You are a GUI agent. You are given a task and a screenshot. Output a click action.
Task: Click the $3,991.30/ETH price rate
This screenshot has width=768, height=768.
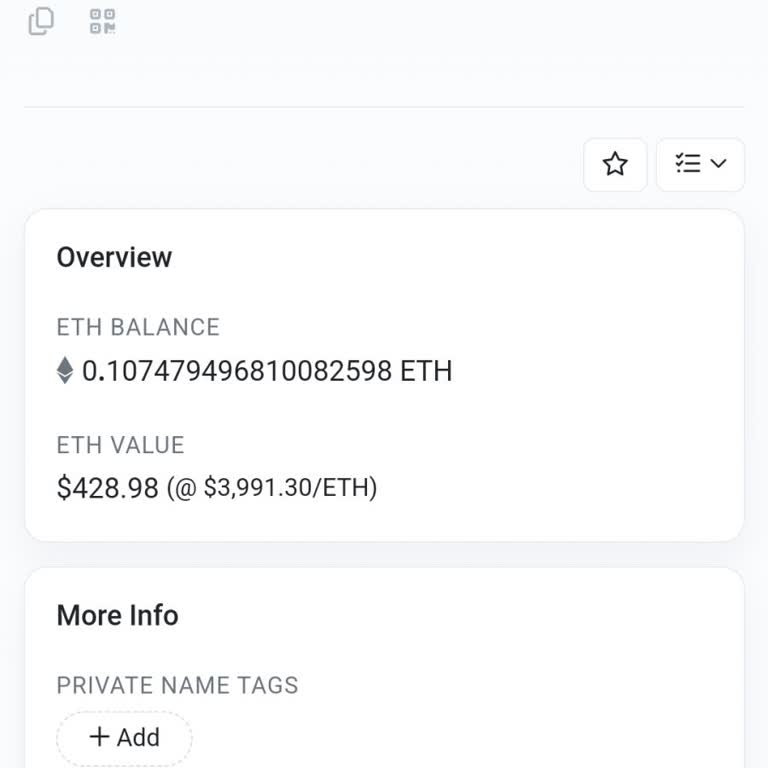coord(288,487)
